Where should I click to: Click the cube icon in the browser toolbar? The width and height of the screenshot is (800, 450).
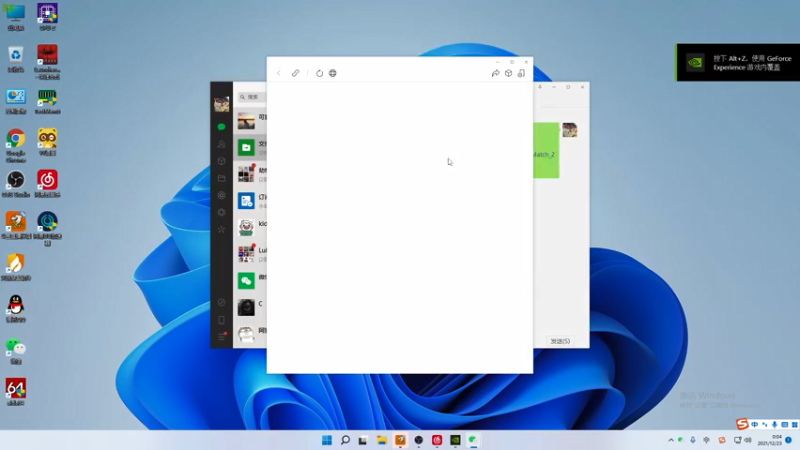(x=508, y=73)
